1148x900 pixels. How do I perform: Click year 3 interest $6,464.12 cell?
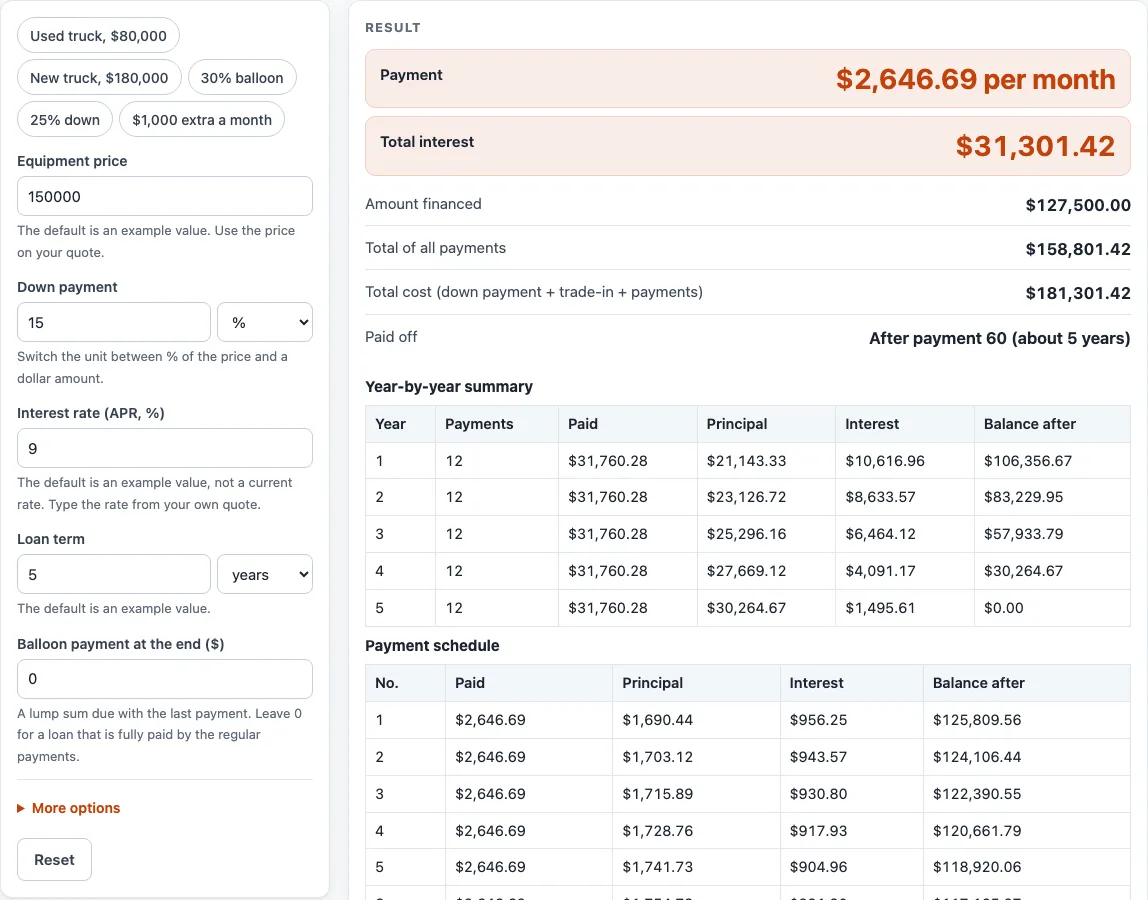(904, 534)
